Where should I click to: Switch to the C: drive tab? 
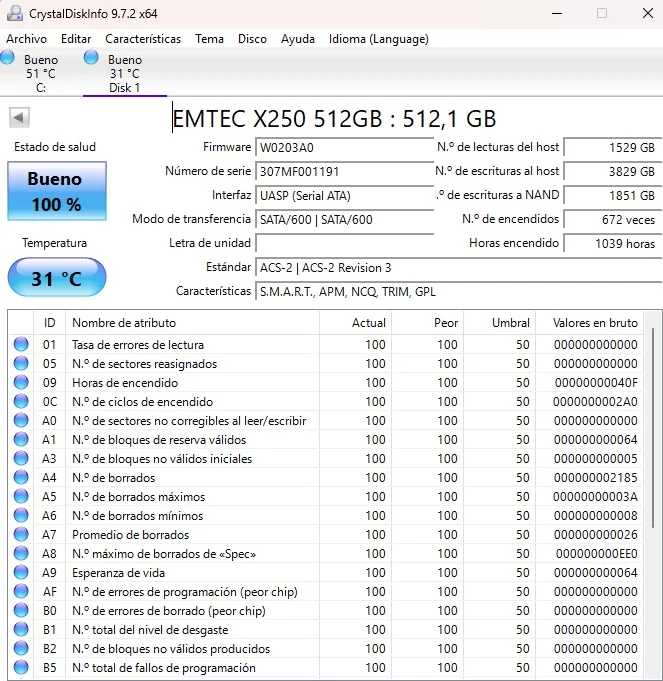pyautogui.click(x=40, y=73)
